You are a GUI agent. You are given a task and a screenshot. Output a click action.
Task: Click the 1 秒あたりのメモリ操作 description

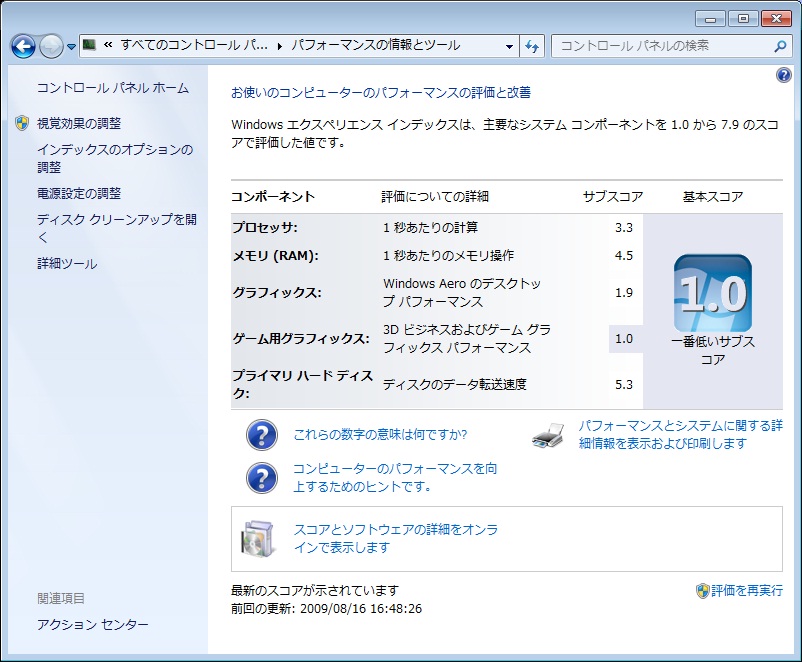coord(448,255)
